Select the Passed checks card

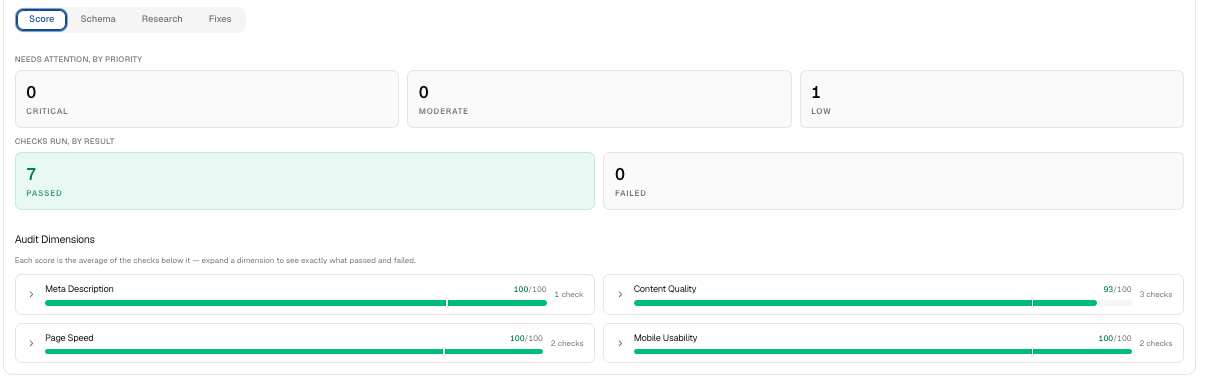(305, 181)
